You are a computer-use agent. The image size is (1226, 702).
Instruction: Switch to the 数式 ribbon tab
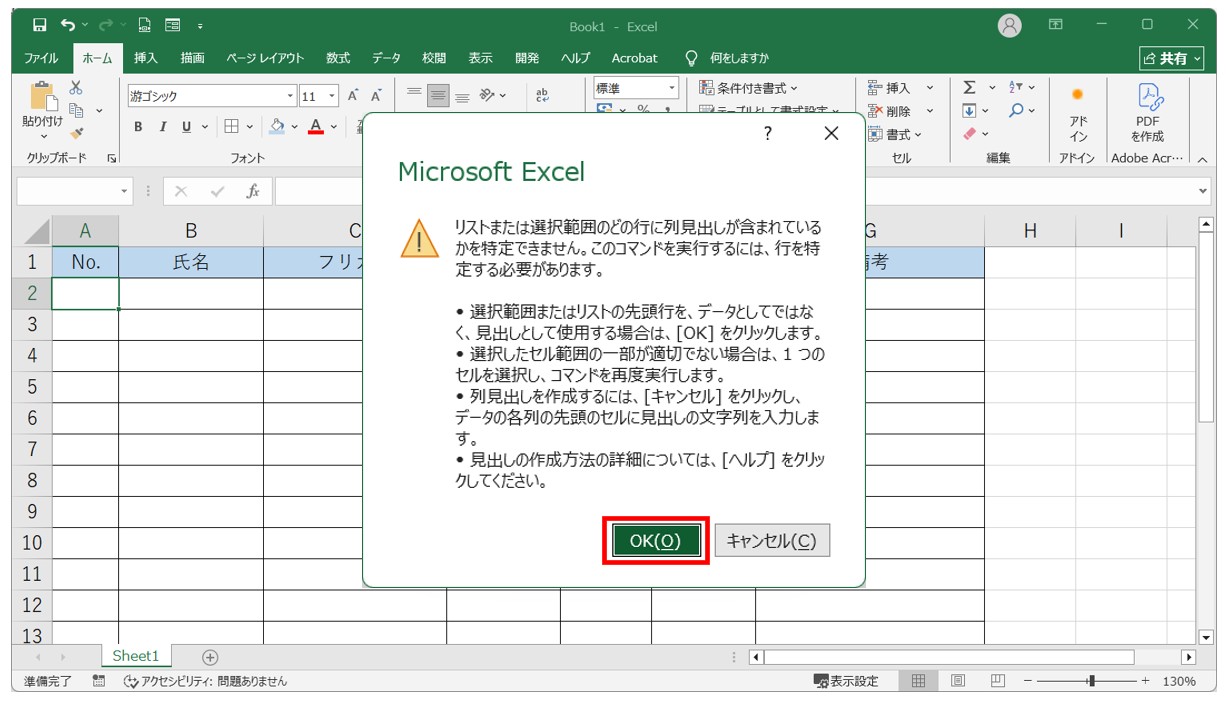pyautogui.click(x=338, y=58)
